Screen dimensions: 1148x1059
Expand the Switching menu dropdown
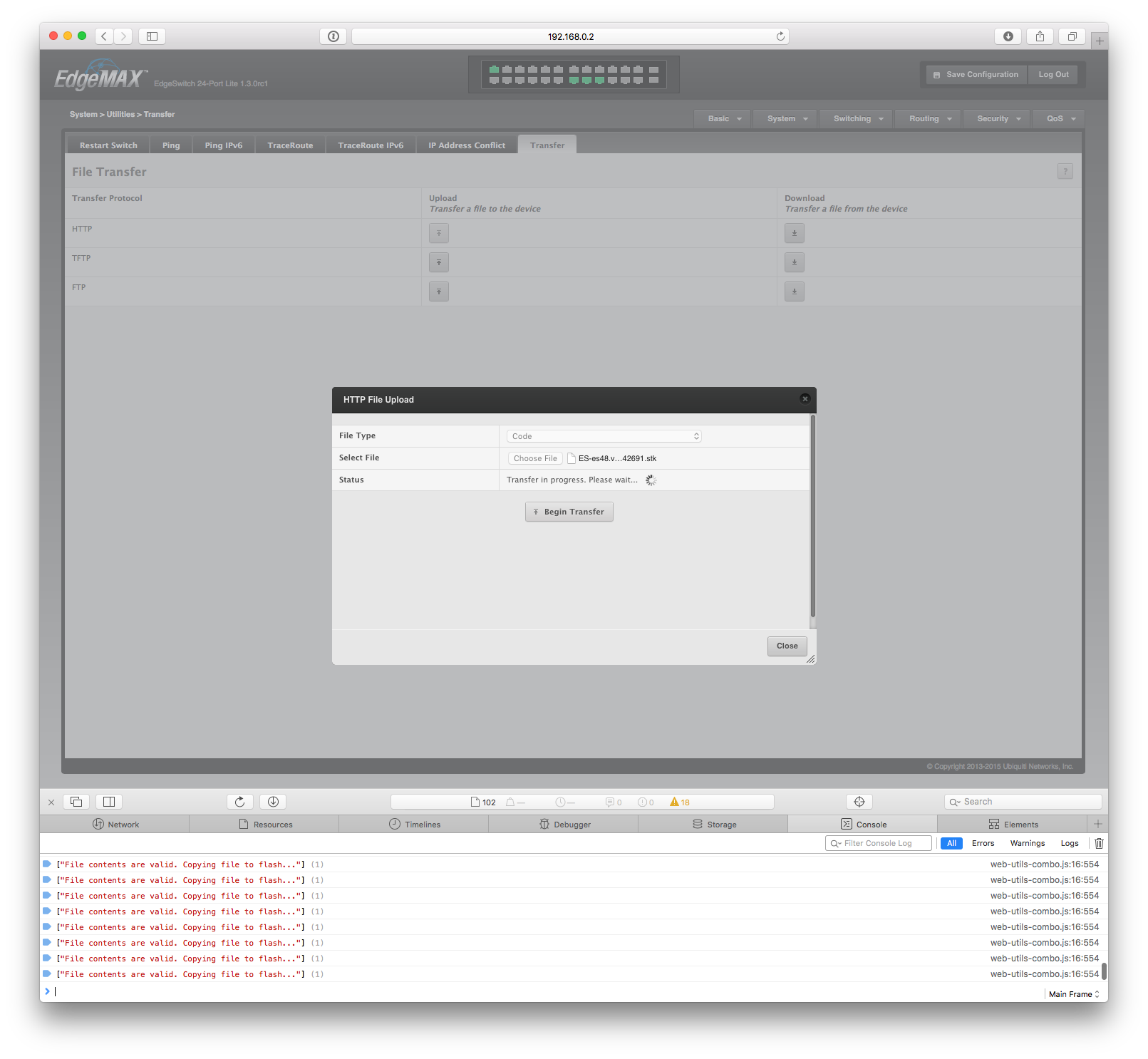857,119
